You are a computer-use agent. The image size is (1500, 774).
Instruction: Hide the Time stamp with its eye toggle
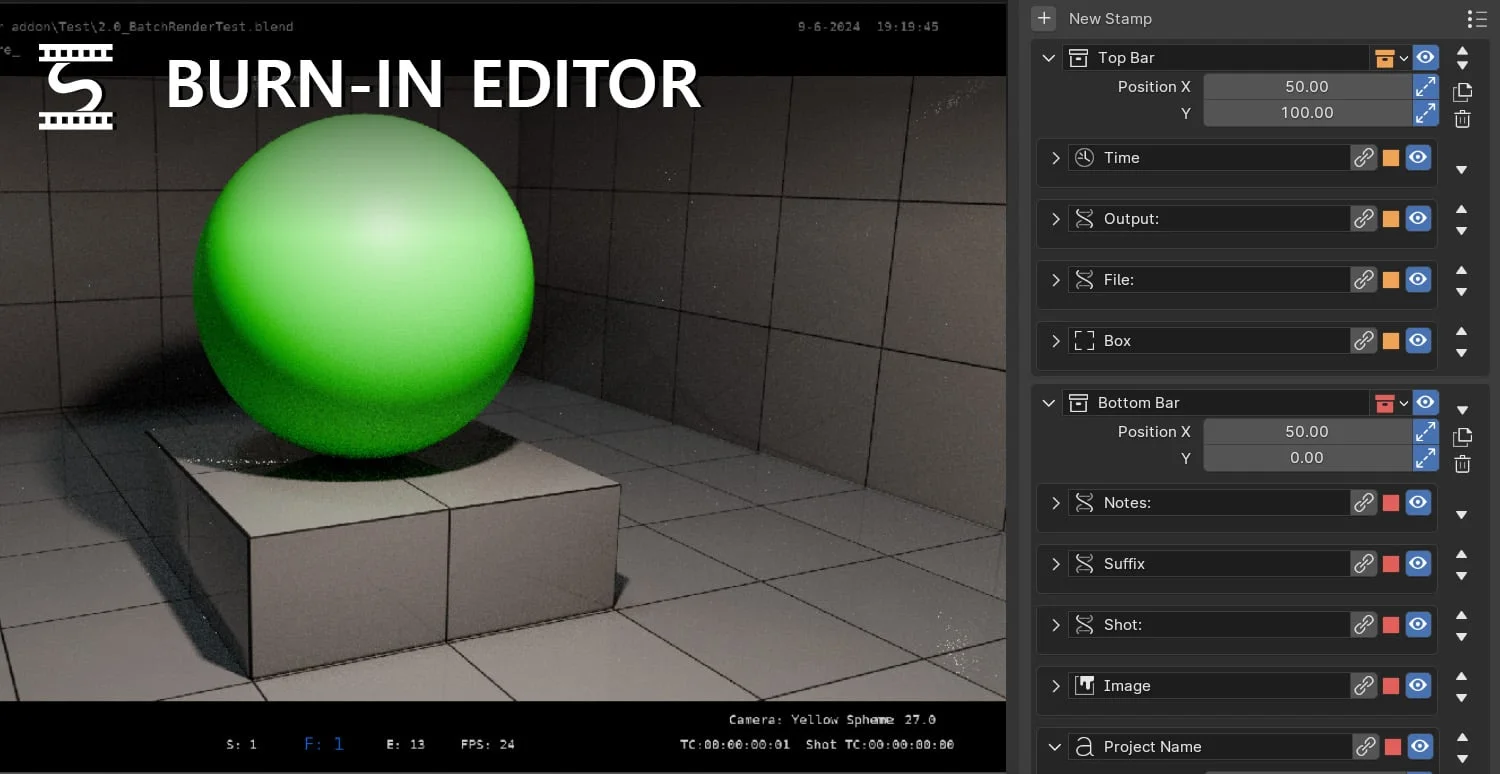click(1418, 157)
